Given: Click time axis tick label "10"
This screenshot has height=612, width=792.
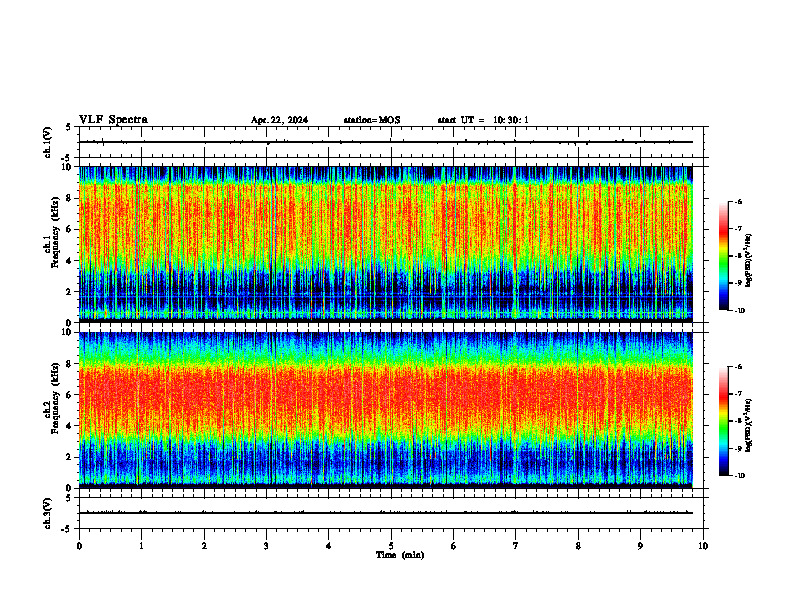Looking at the screenshot, I should point(703,546).
